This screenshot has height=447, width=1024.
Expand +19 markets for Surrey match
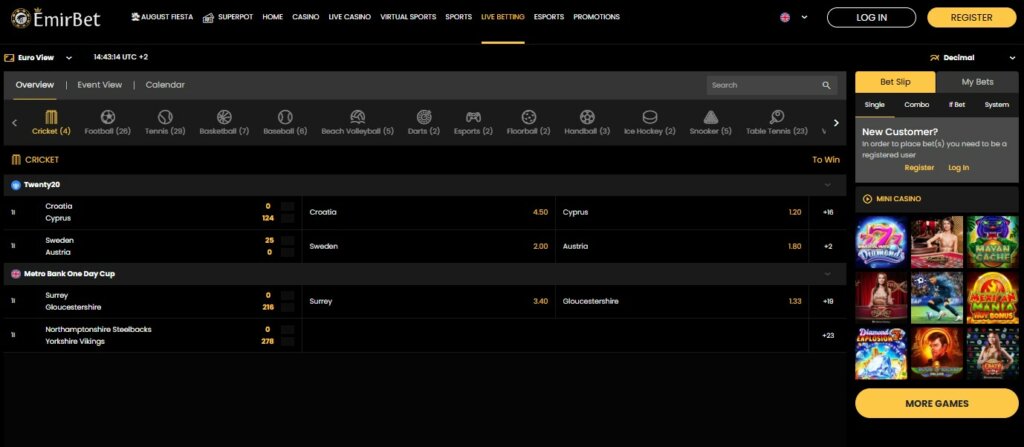(x=828, y=301)
